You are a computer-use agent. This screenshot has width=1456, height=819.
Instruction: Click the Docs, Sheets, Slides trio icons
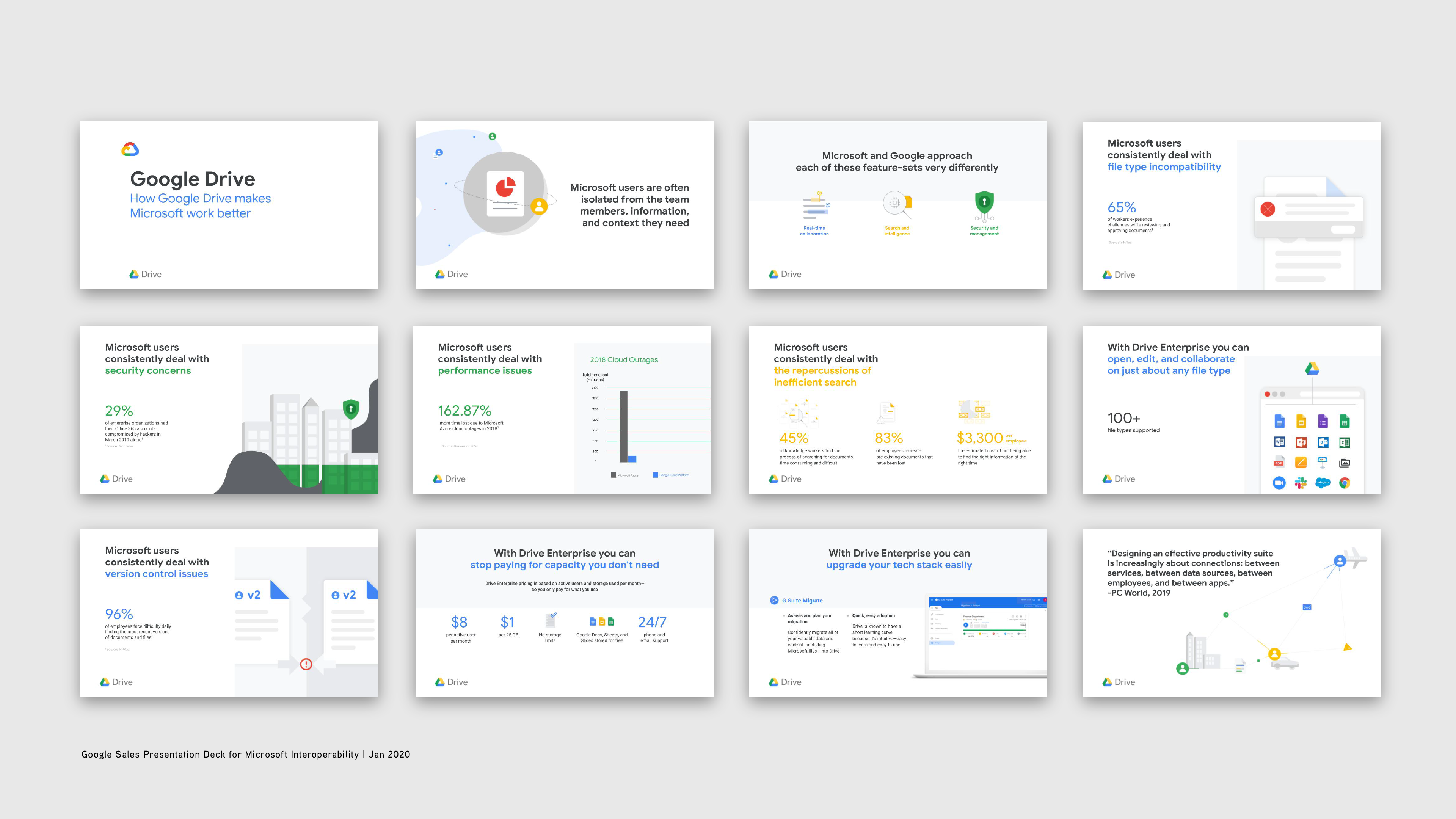(601, 621)
